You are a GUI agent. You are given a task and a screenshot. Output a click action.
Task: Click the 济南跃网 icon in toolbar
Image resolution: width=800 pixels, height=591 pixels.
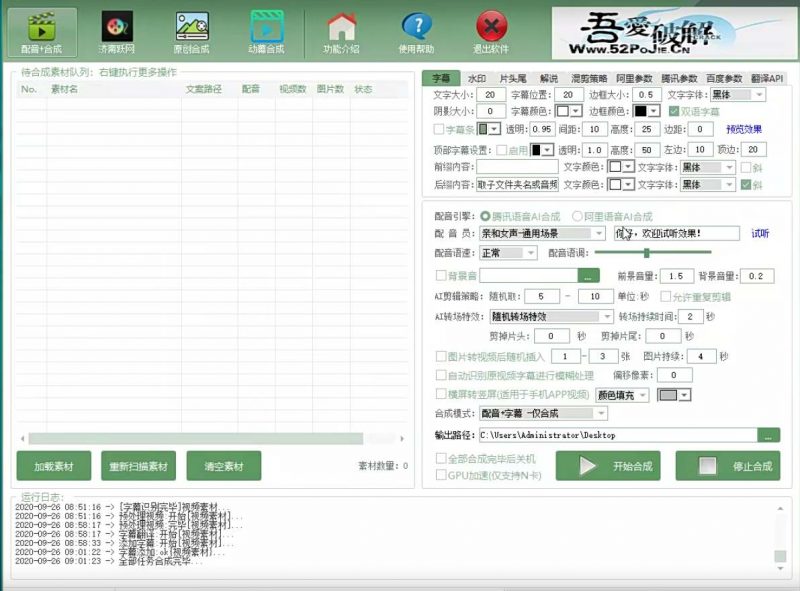point(117,27)
